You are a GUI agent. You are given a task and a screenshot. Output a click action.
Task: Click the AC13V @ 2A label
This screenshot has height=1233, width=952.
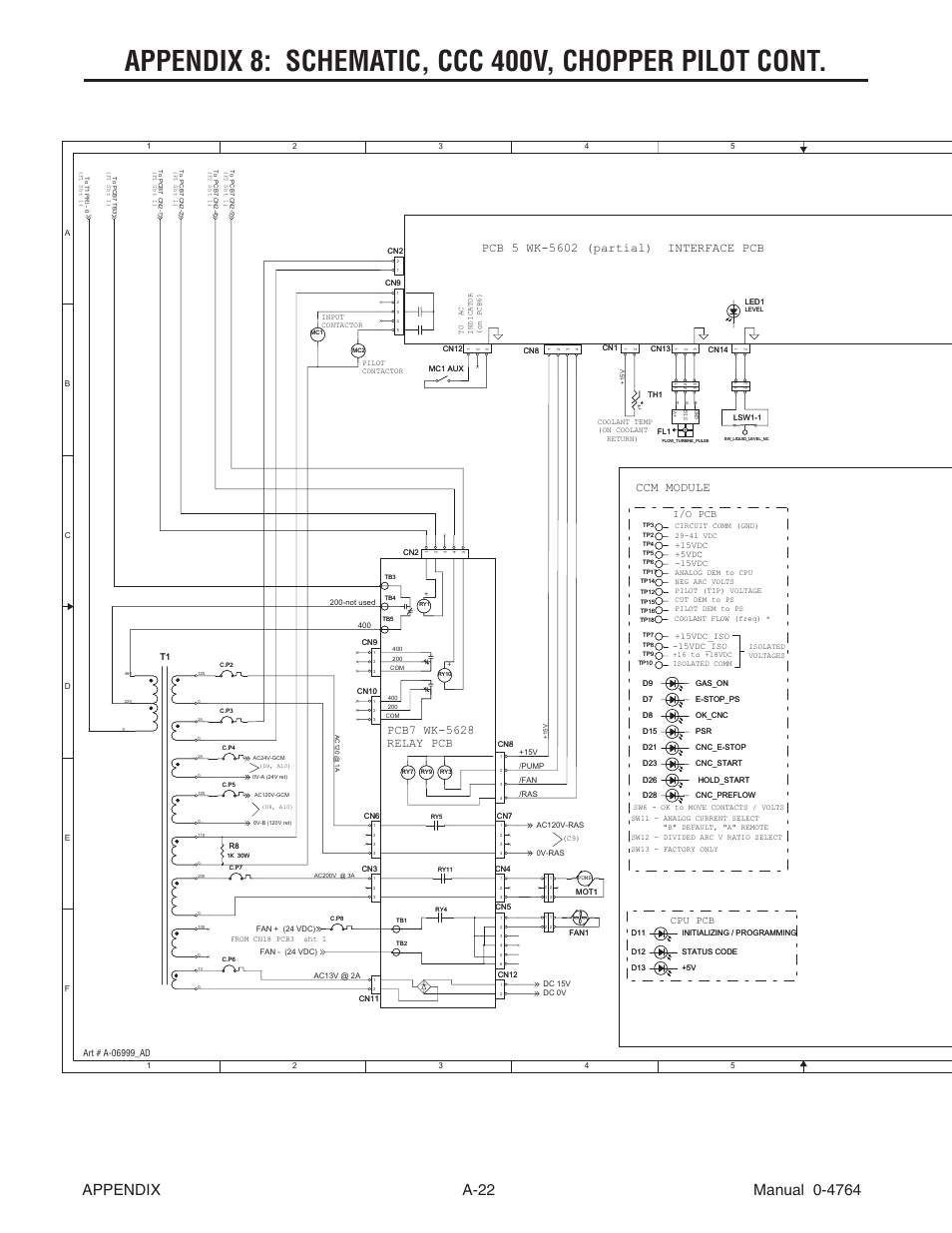pos(336,975)
